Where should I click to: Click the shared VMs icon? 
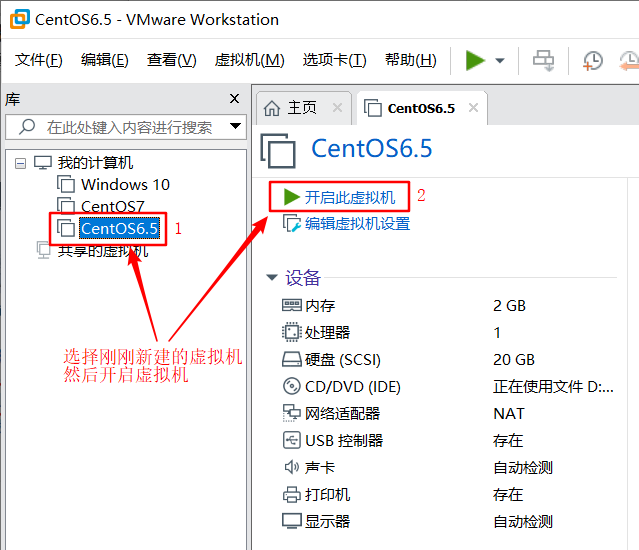[x=44, y=250]
